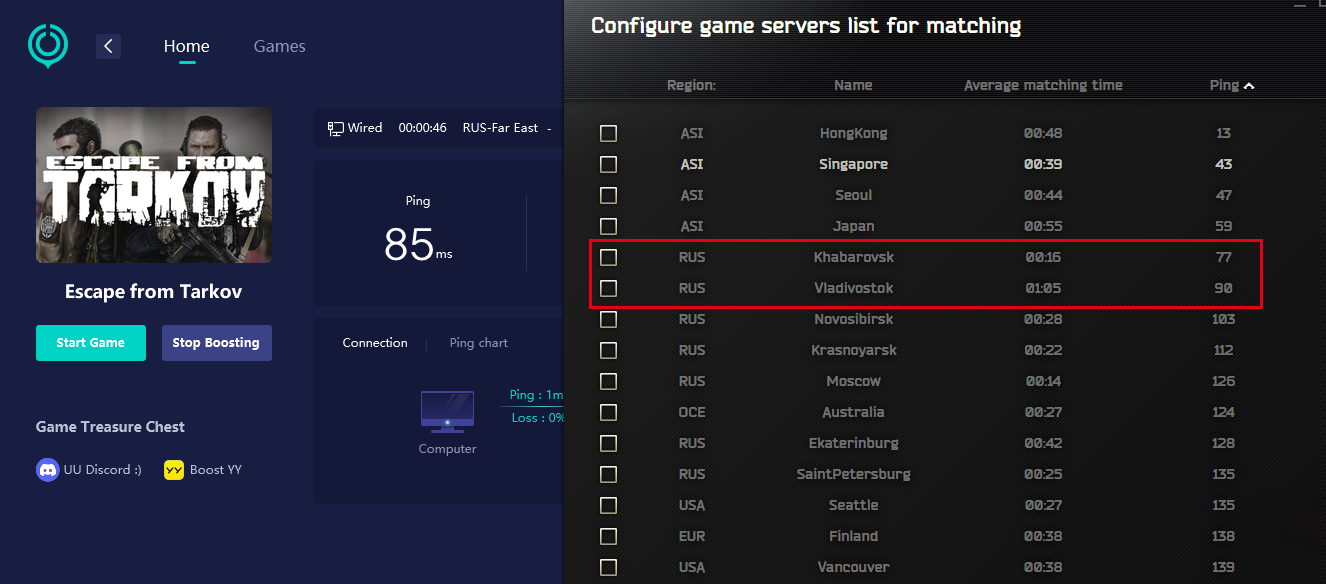The width and height of the screenshot is (1326, 584).
Task: Click the Moscow server name
Action: [x=854, y=381]
